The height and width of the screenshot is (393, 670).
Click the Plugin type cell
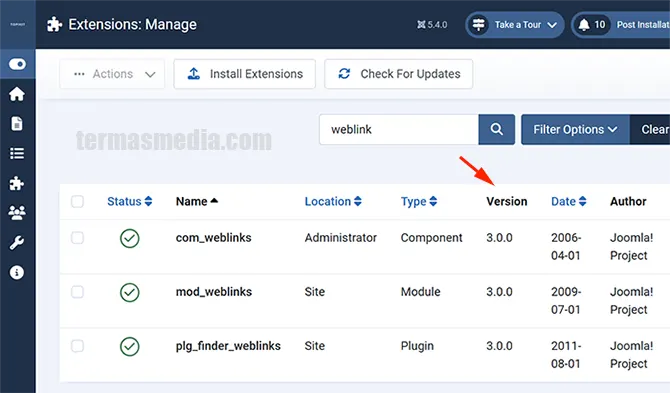pos(417,346)
